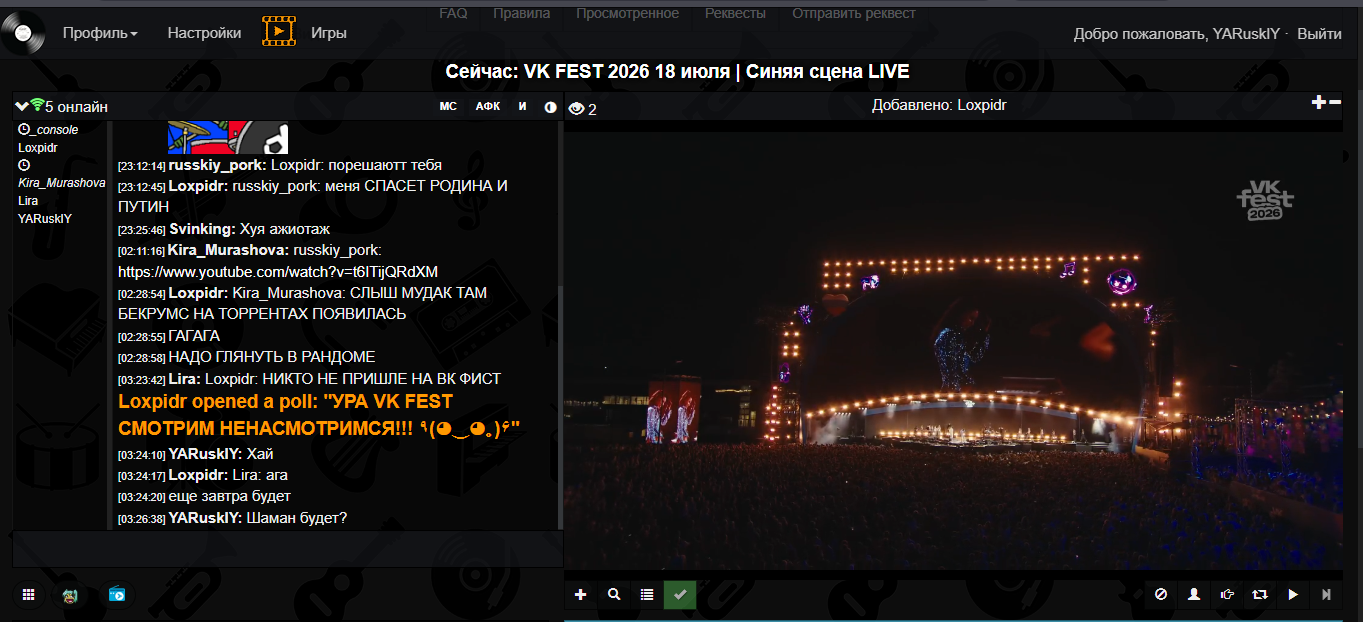This screenshot has height=622, width=1363.
Task: Click the Добро пожаловать, YARuskIY greeting
Action: coord(1178,34)
